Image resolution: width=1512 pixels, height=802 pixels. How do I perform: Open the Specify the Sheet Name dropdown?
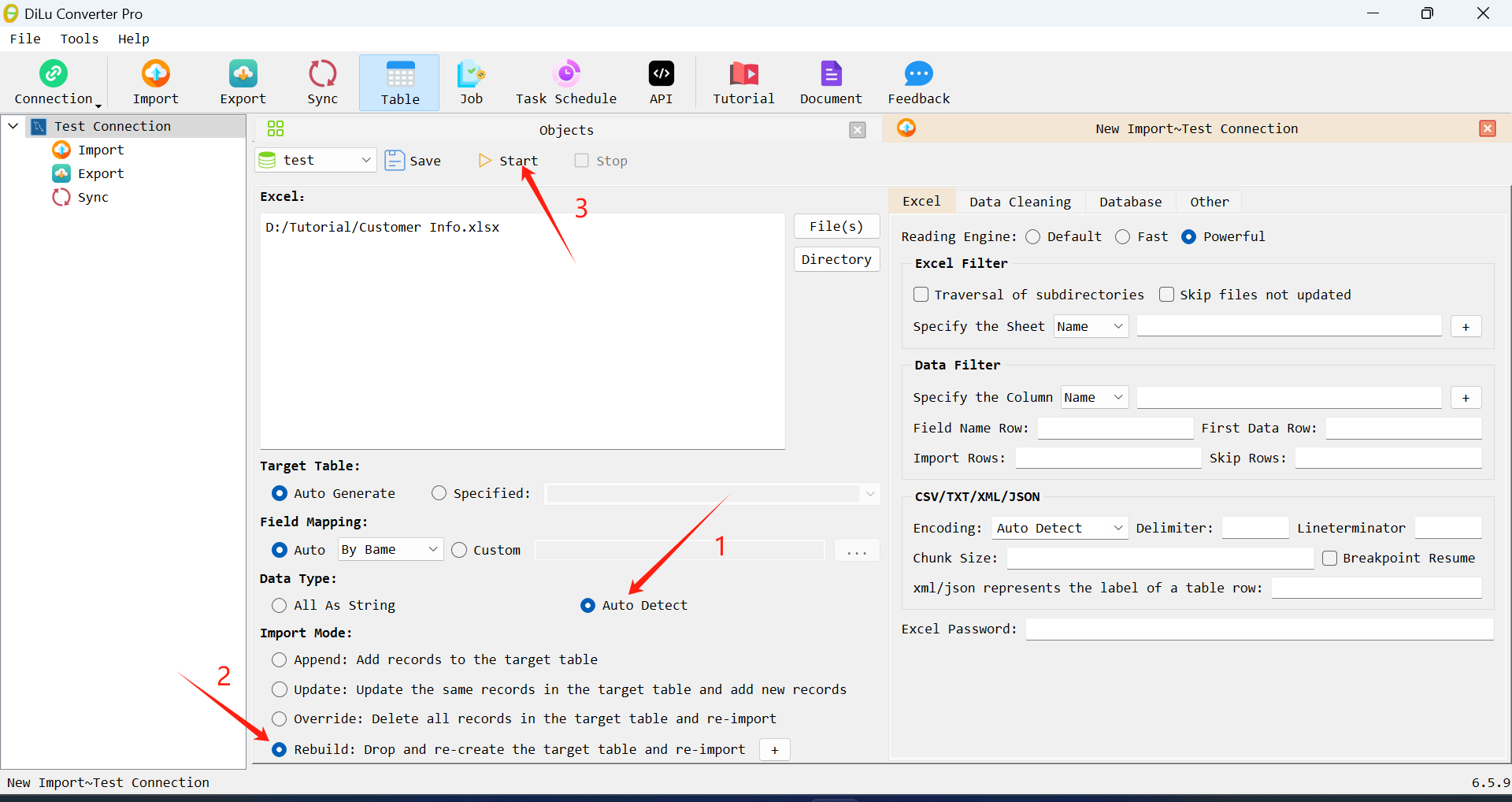click(1091, 326)
